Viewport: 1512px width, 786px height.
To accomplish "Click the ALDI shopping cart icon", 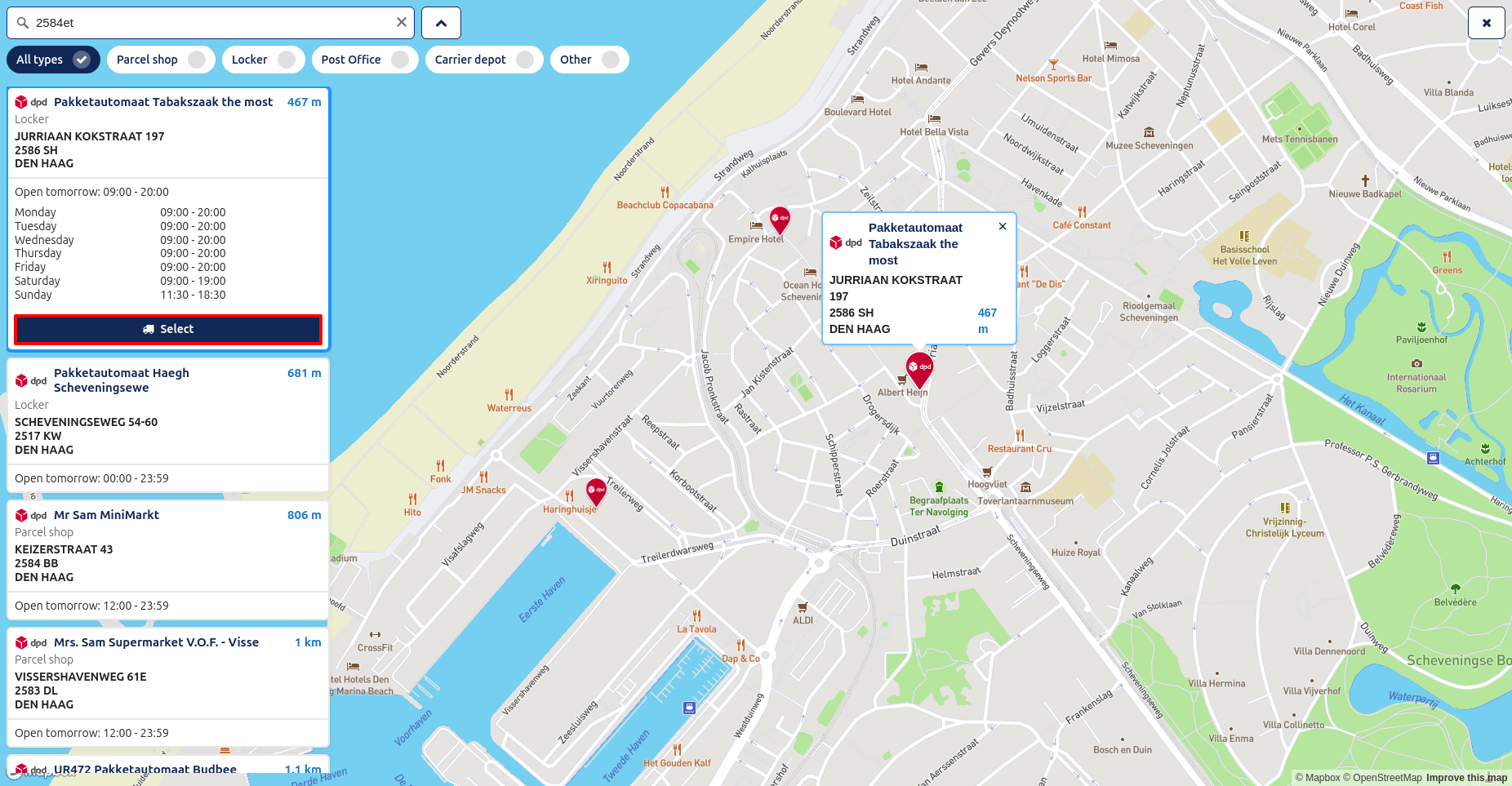I will point(803,607).
